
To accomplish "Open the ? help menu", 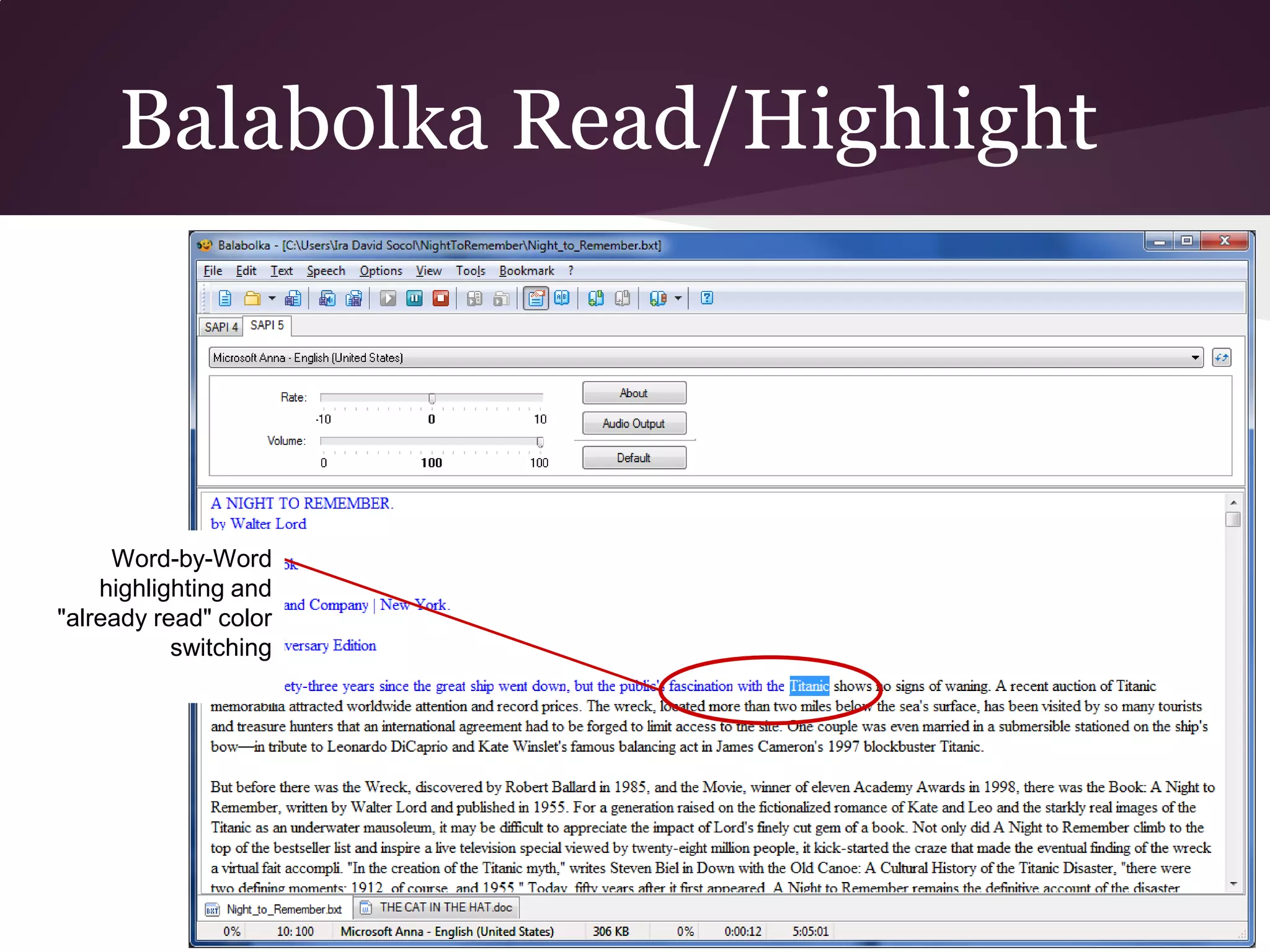I will pos(571,271).
